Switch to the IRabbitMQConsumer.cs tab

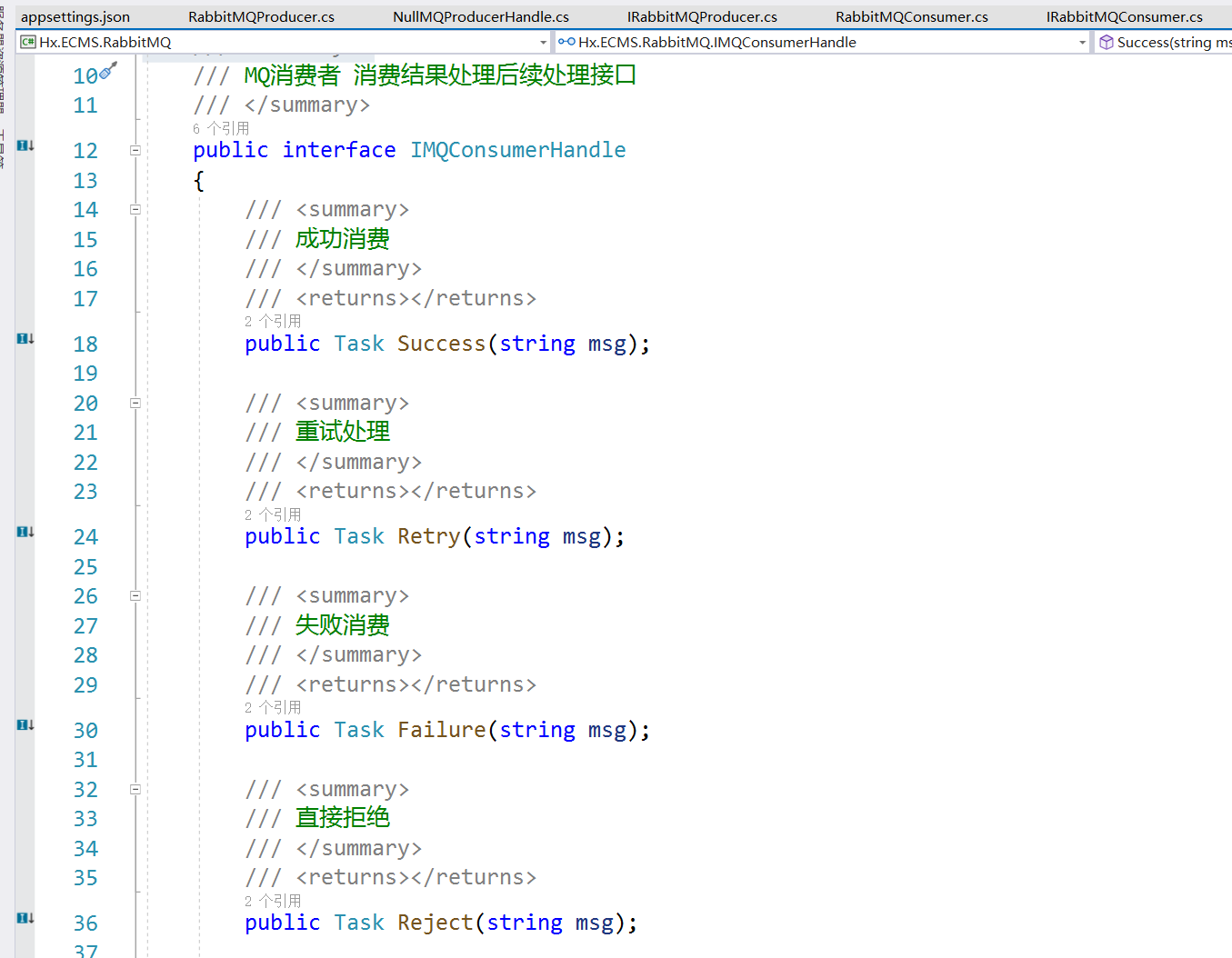point(1124,17)
